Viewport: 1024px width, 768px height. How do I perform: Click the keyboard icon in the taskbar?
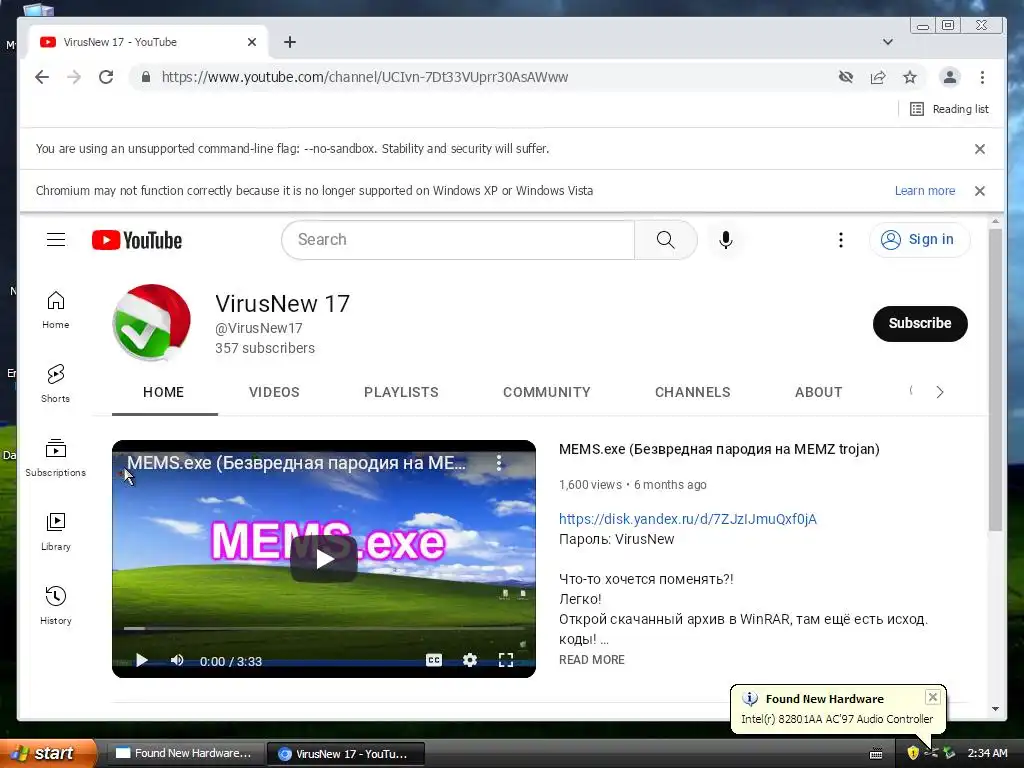click(876, 754)
